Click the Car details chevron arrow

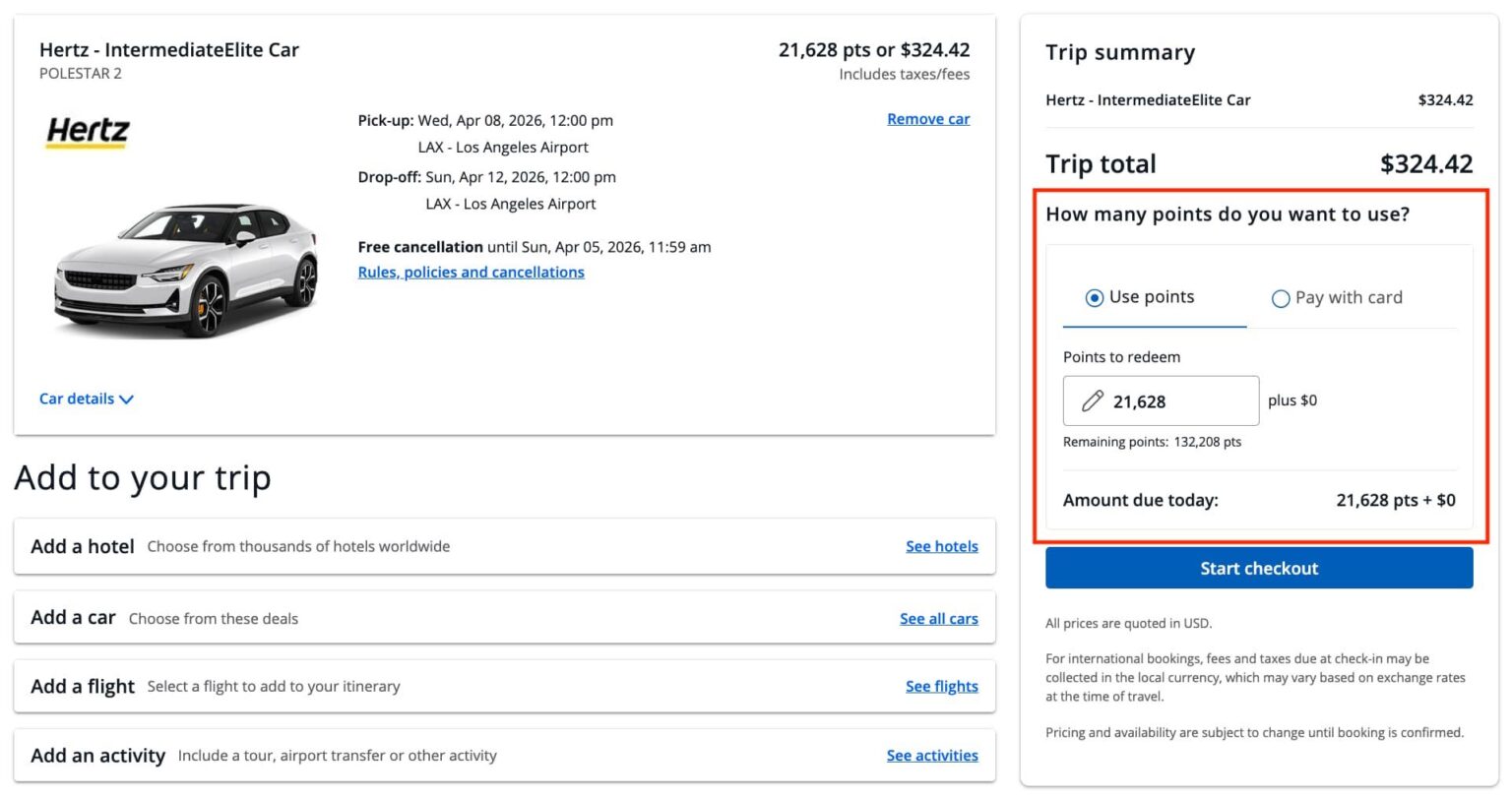[126, 400]
